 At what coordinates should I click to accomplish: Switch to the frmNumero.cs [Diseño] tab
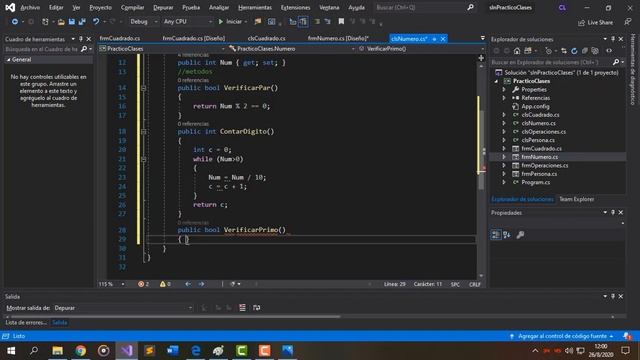[338, 38]
